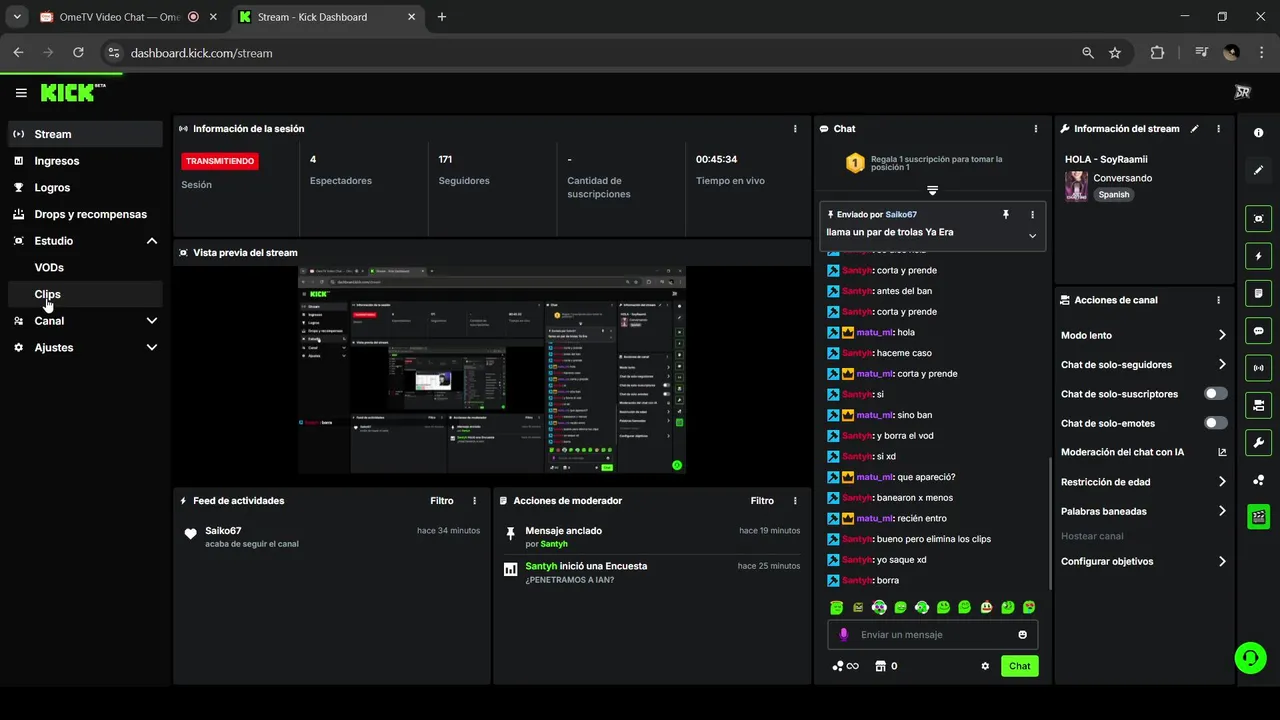Click the green Chat send button
Image resolution: width=1280 pixels, height=720 pixels.
[1019, 666]
